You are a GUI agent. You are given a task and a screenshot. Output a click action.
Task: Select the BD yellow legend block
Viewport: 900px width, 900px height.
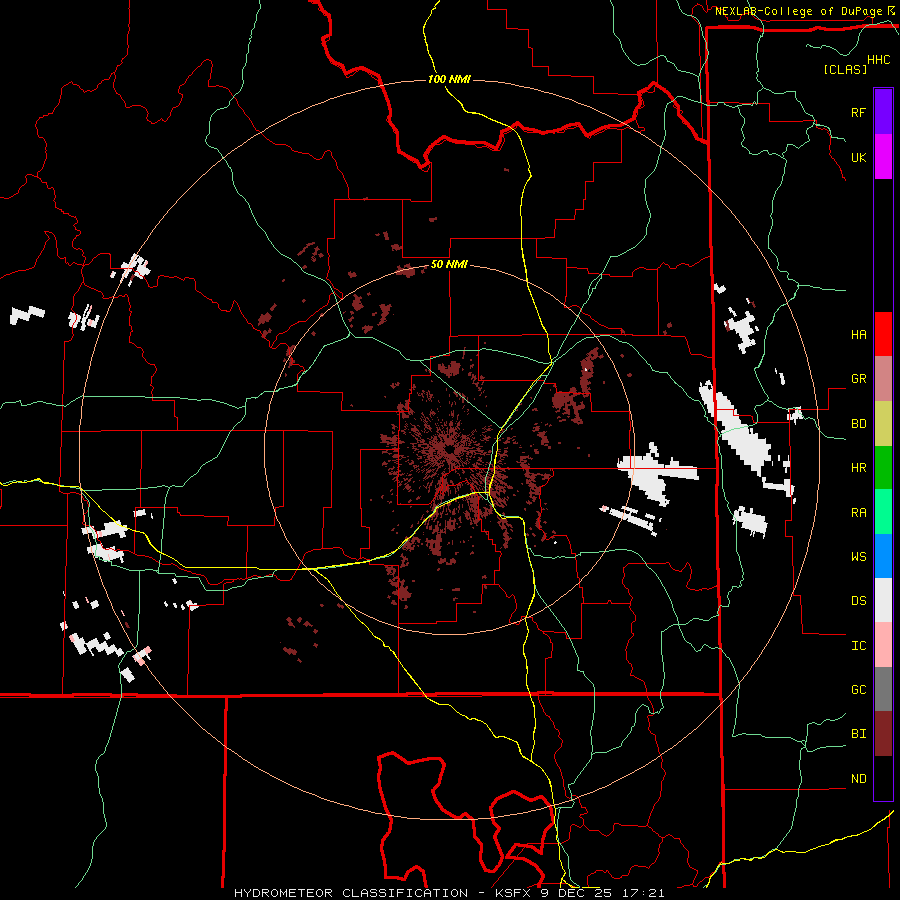click(883, 424)
